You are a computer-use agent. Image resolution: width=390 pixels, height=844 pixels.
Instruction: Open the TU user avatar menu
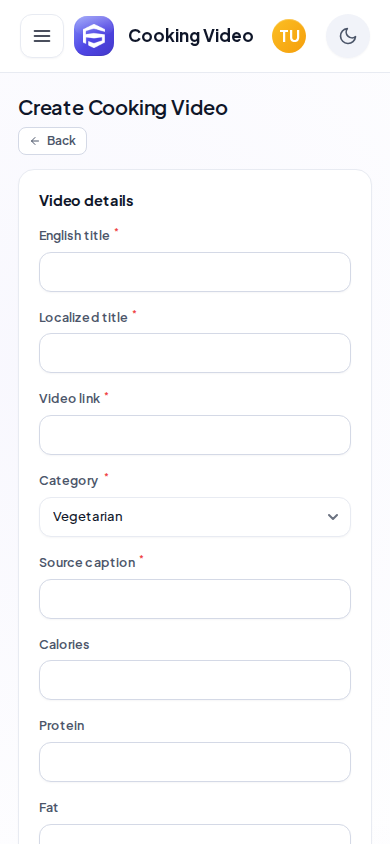[x=289, y=36]
